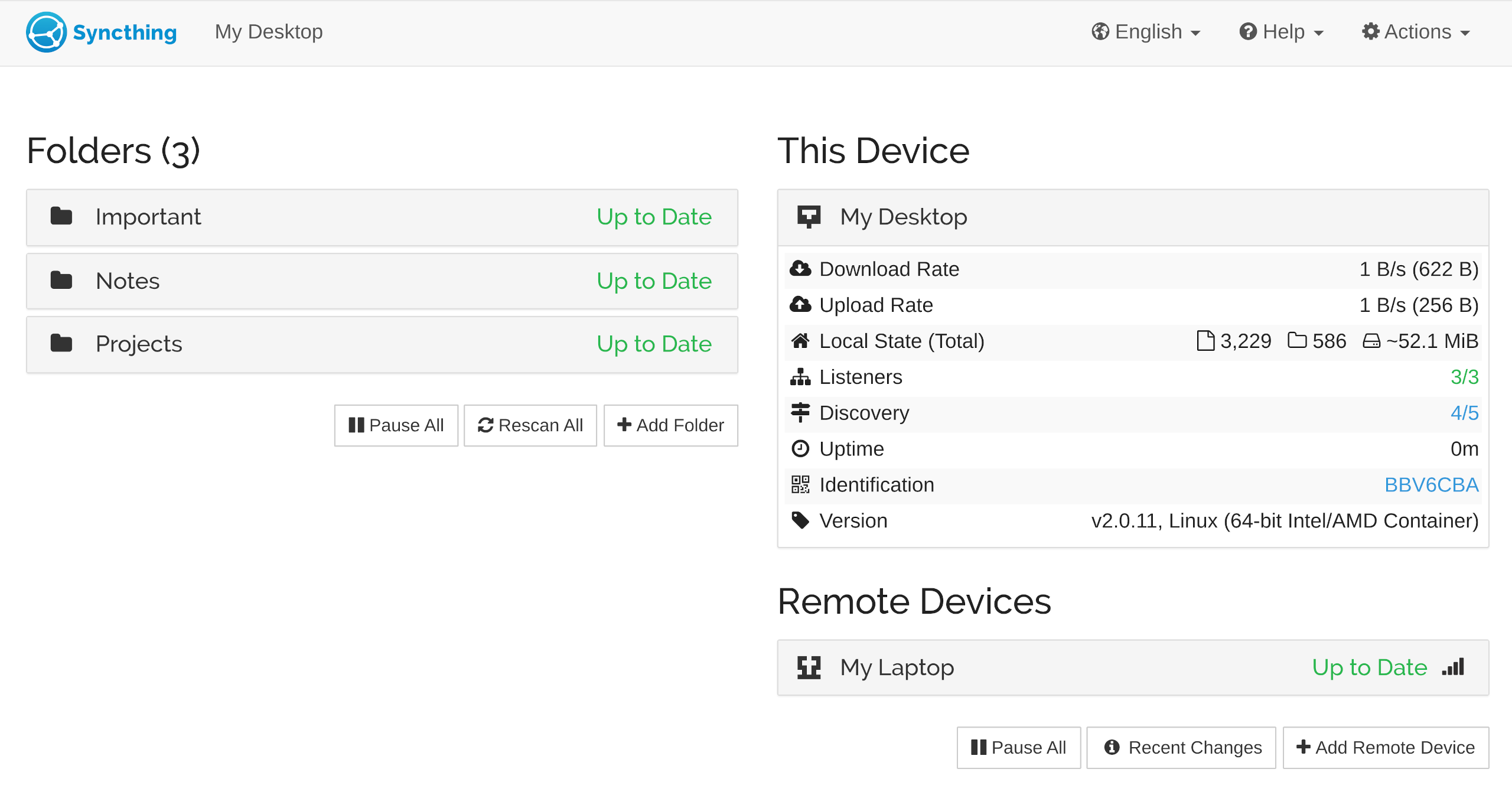Click the monitor icon next to My Desktop
The image size is (1512, 795).
coord(809,216)
